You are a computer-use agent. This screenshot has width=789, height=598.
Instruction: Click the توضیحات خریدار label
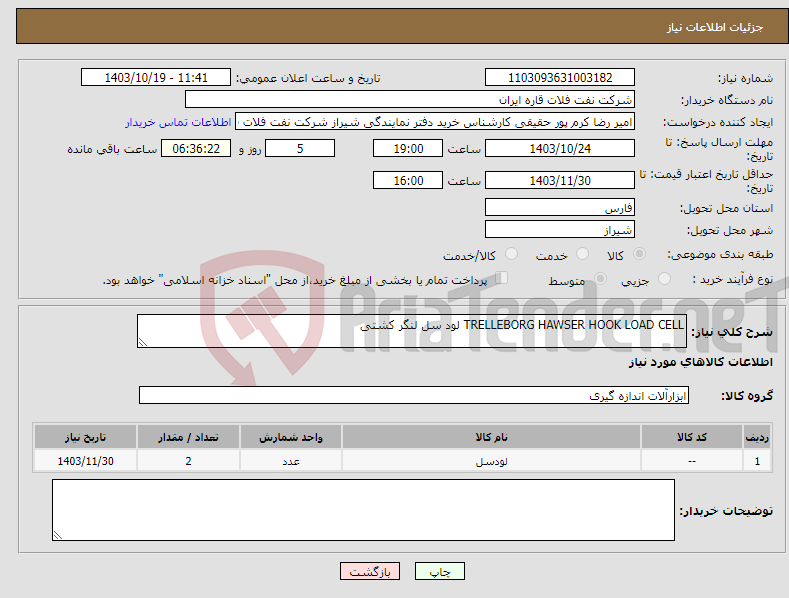pos(726,511)
